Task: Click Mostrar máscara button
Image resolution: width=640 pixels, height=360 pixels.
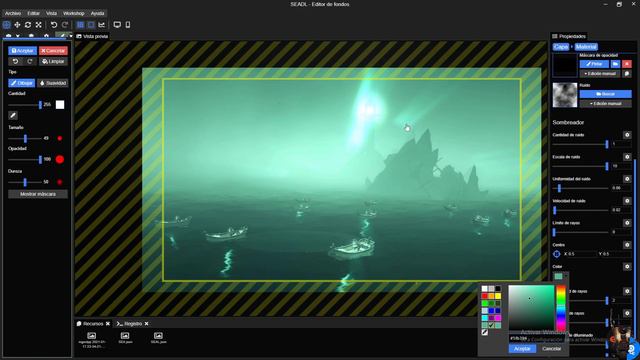Action: 38,194
